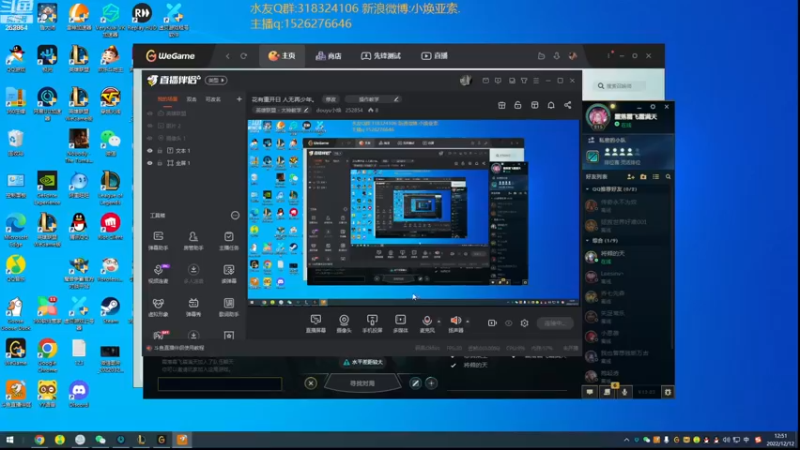Click the Find Match button in League client
The image size is (800, 450).
tap(362, 383)
